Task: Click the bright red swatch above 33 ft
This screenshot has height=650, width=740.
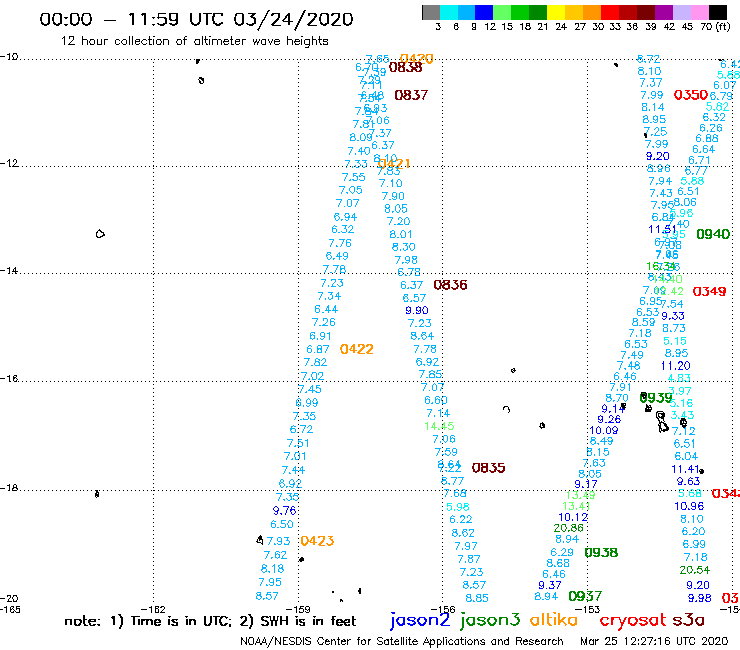Action: click(609, 12)
